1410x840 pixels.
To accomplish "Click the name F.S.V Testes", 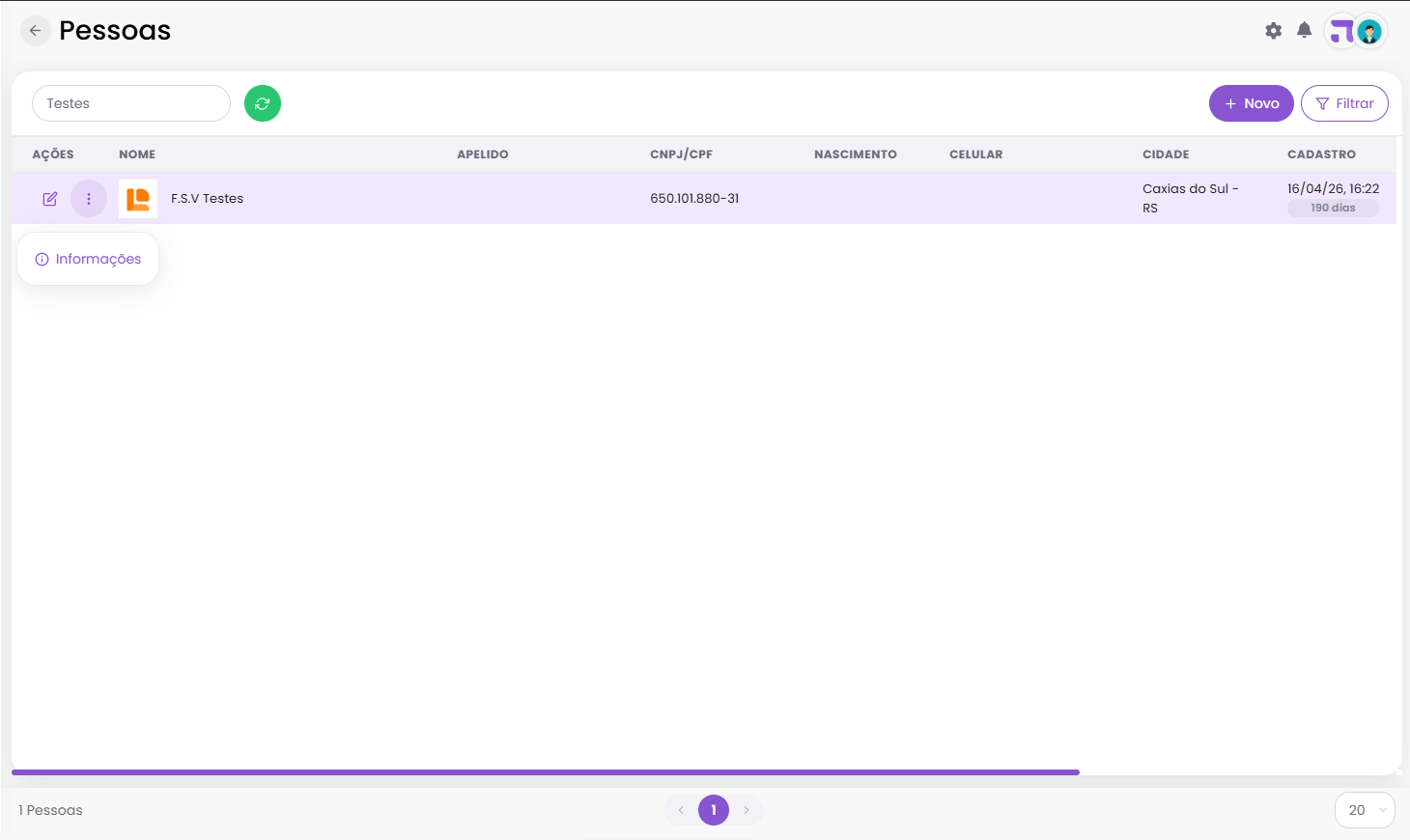I will coord(207,199).
